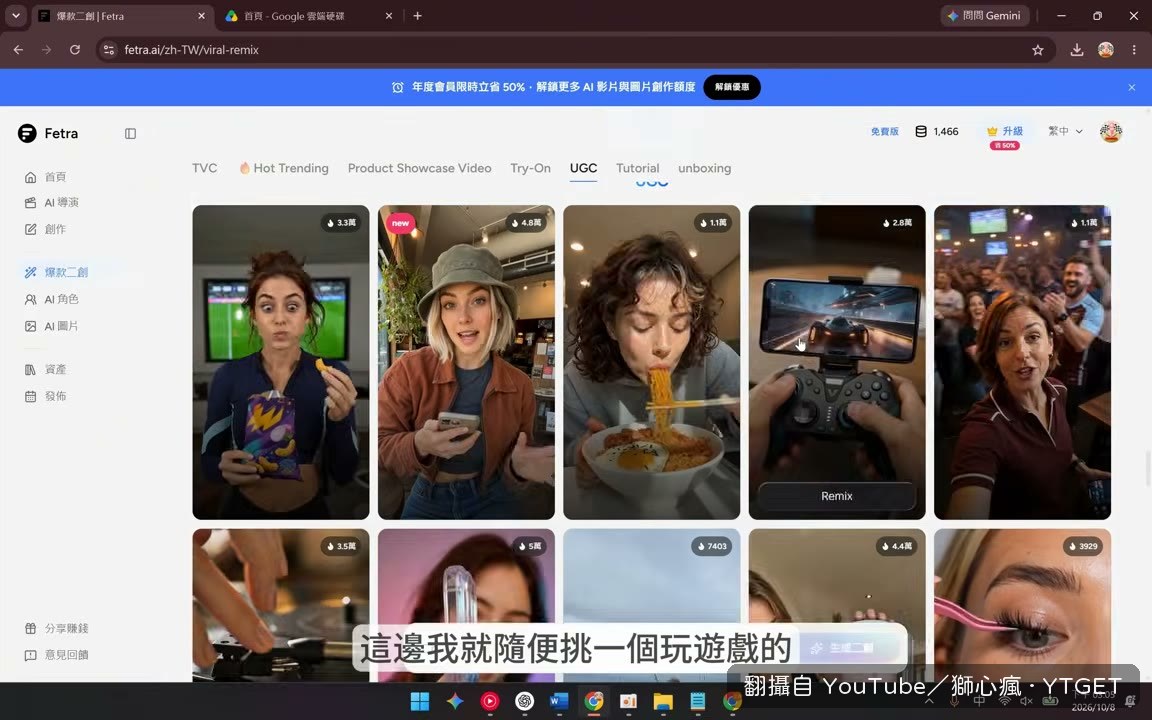Click the 升級 upgrade button

[1005, 132]
